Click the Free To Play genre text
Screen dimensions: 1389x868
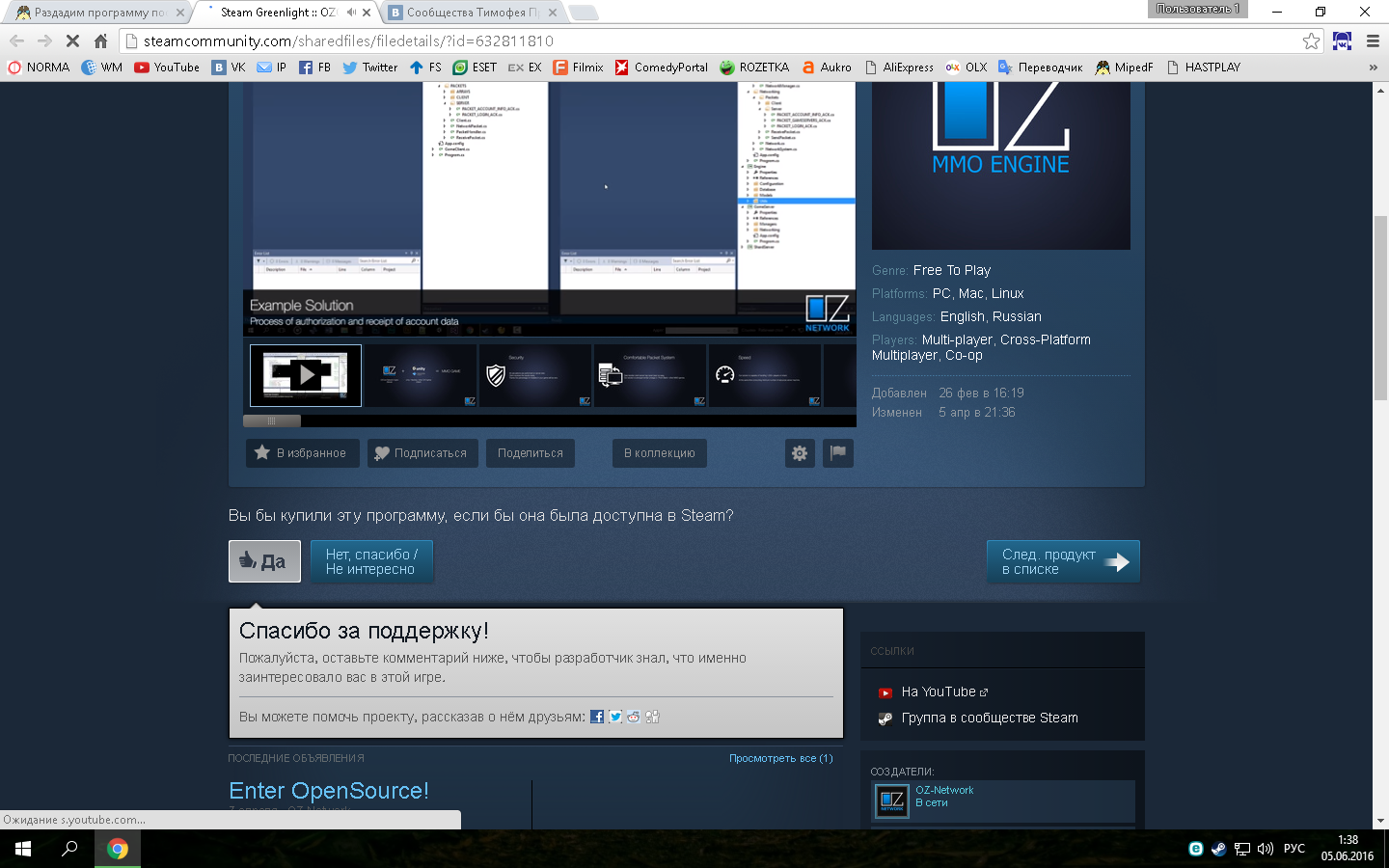(952, 270)
